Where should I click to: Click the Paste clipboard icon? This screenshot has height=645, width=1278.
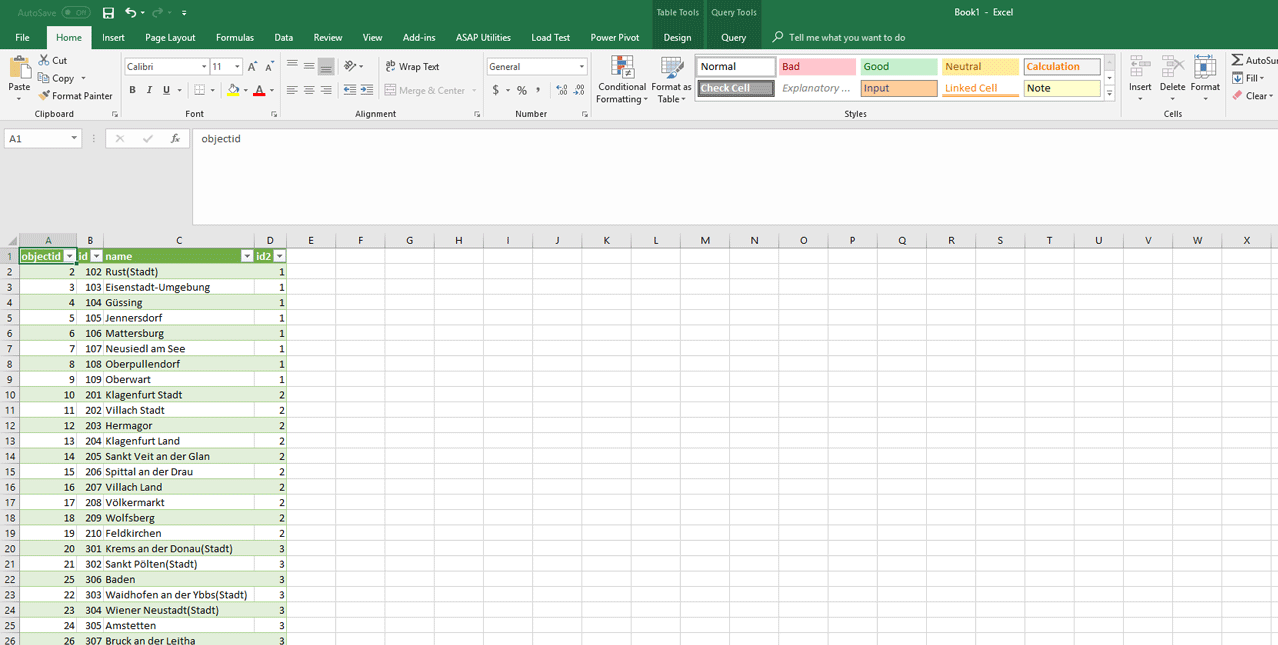coord(19,68)
